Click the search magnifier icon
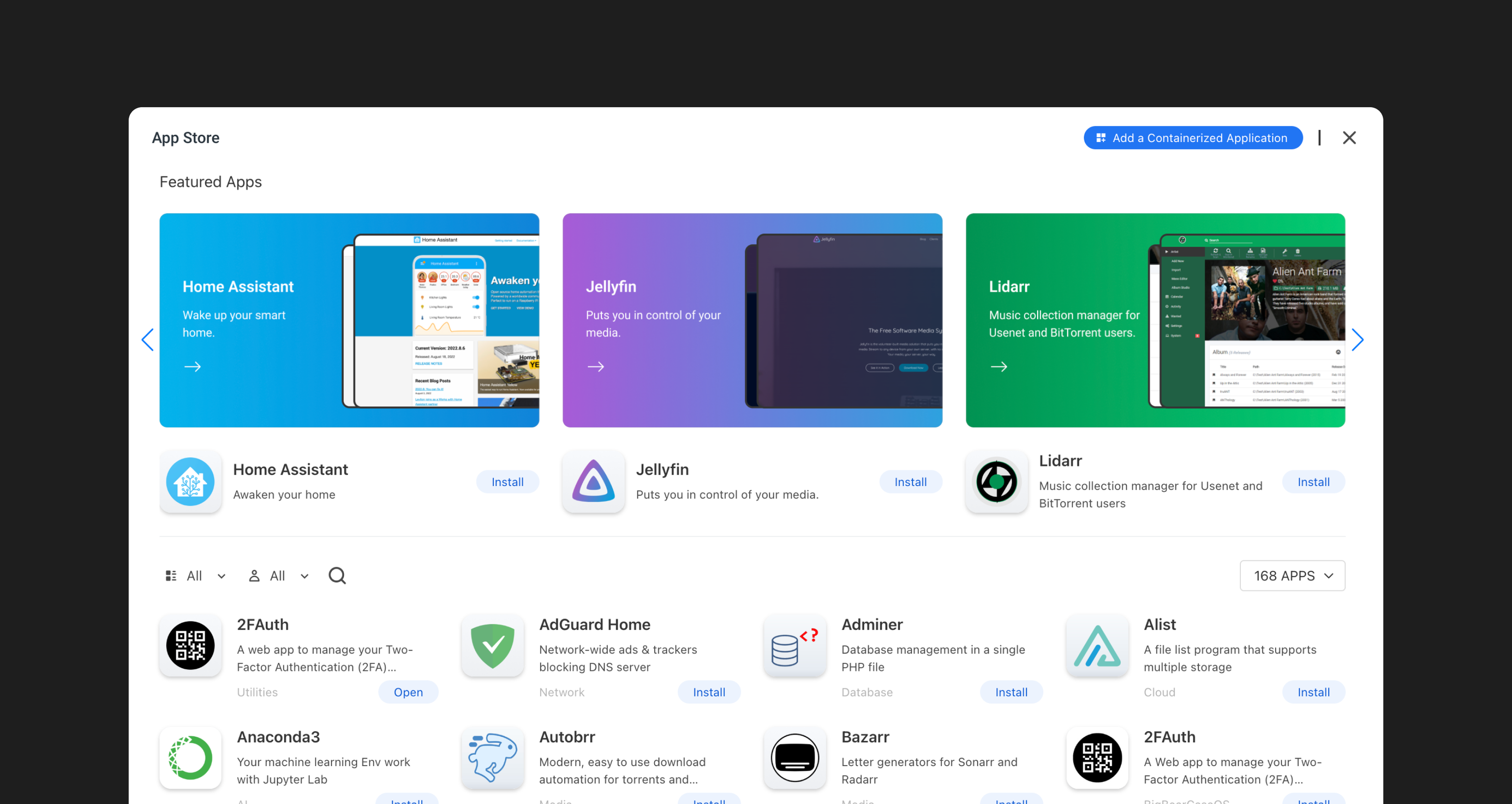The image size is (1512, 804). (337, 575)
